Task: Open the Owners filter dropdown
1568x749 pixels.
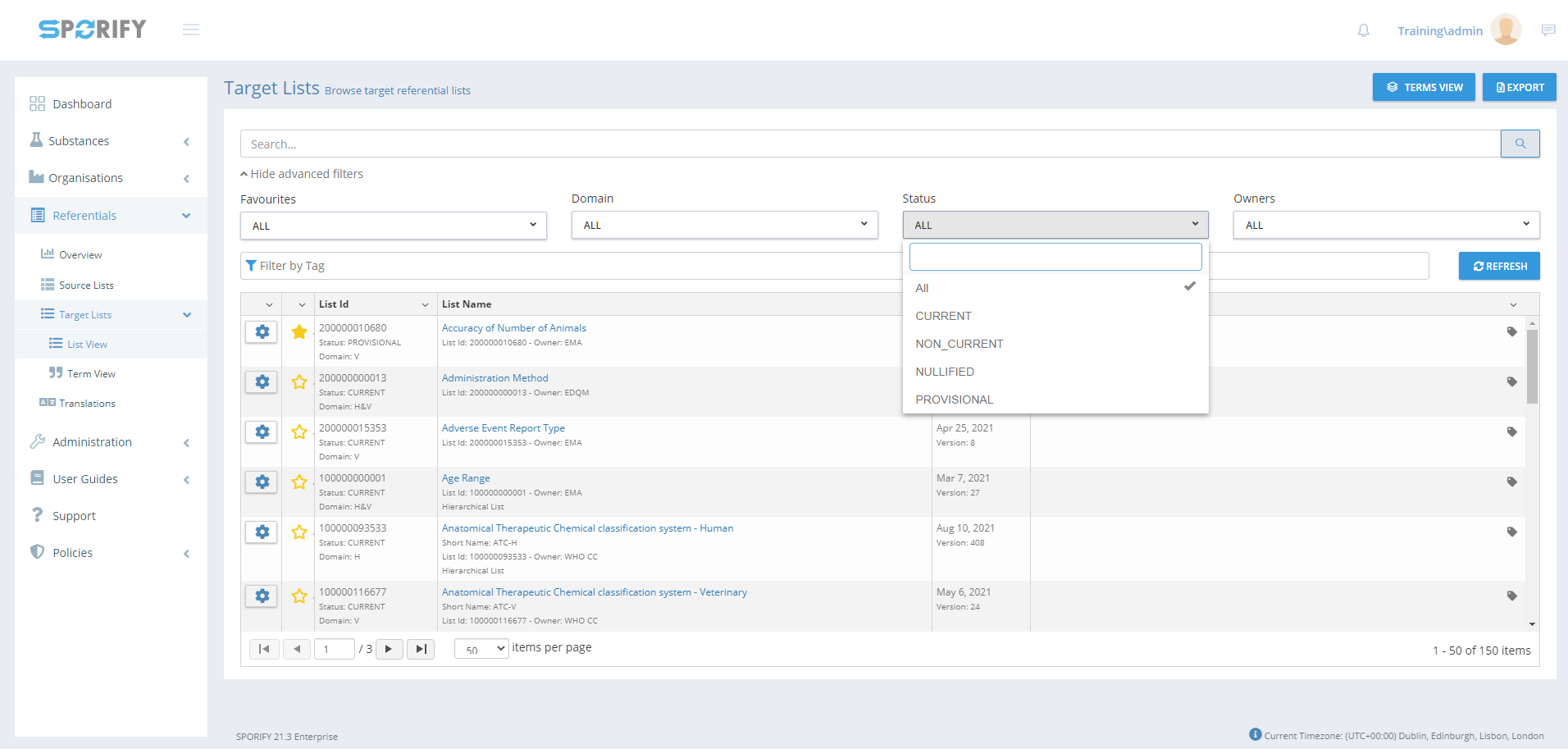Action: 1386,225
